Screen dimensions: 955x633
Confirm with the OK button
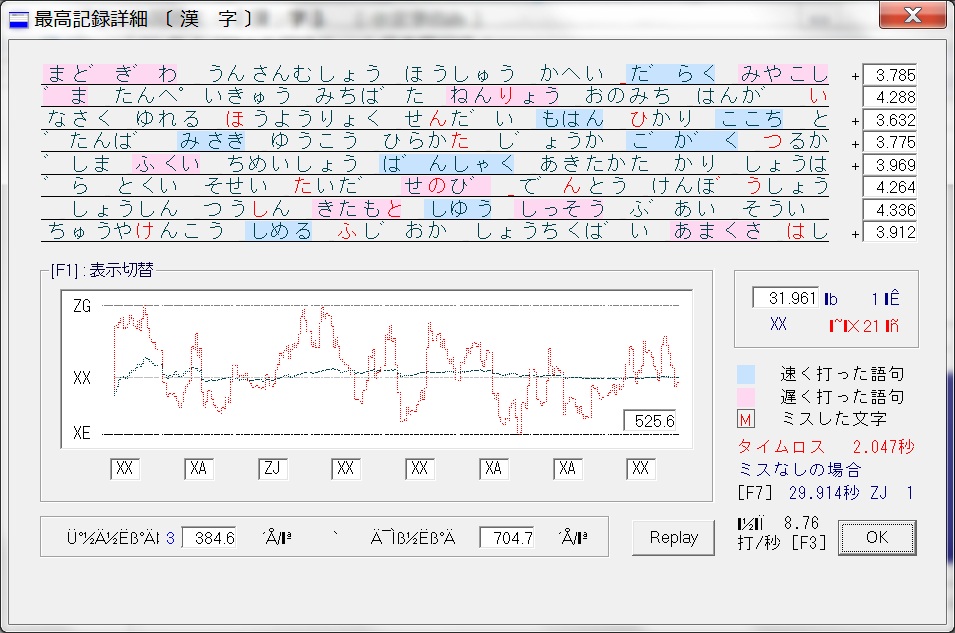877,537
